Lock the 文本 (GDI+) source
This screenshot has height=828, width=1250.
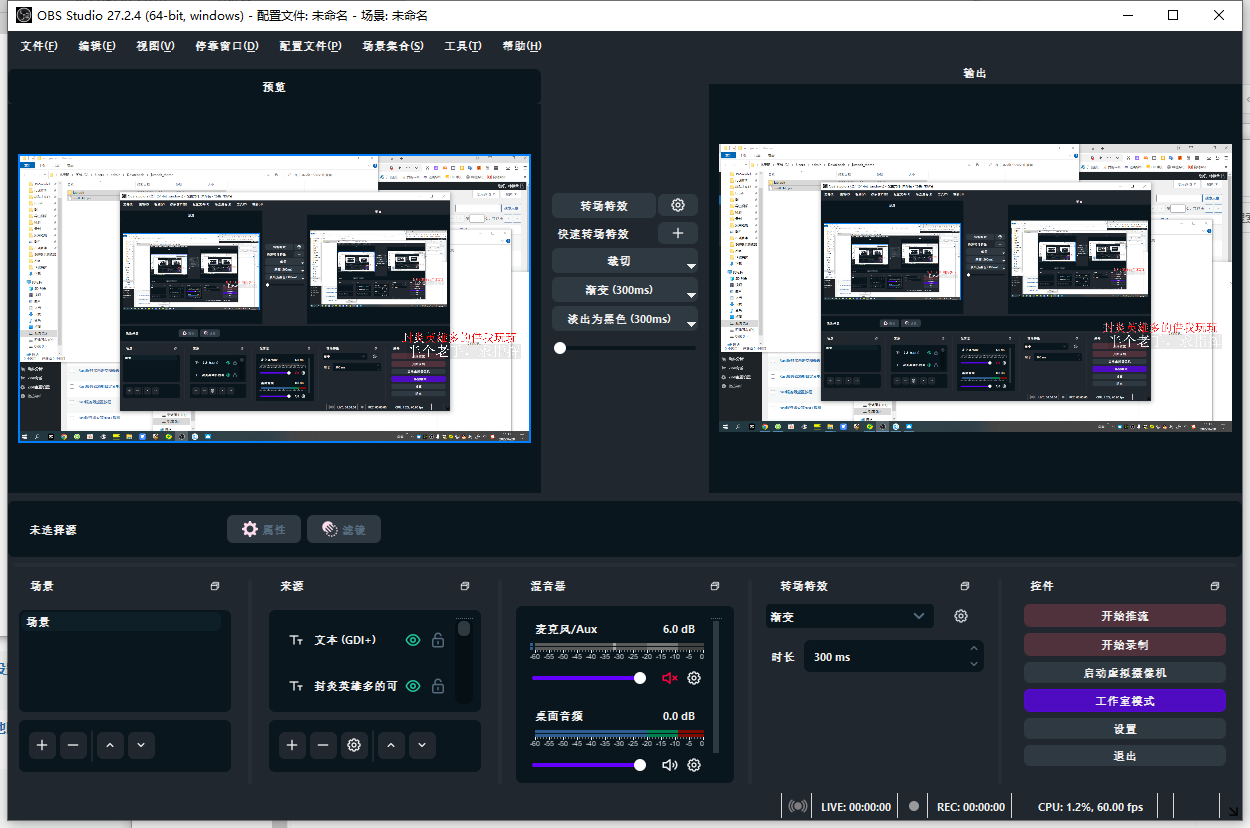pos(438,640)
